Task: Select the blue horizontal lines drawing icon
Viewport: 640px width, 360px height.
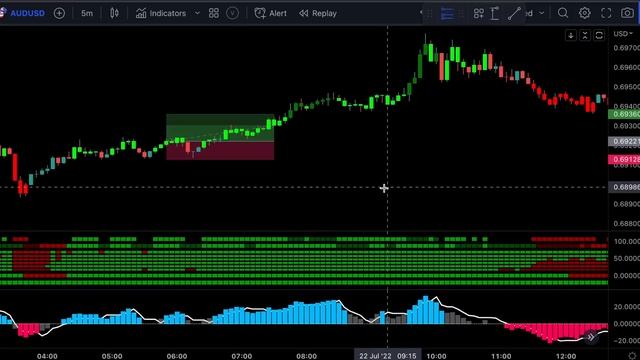Action: click(x=447, y=13)
